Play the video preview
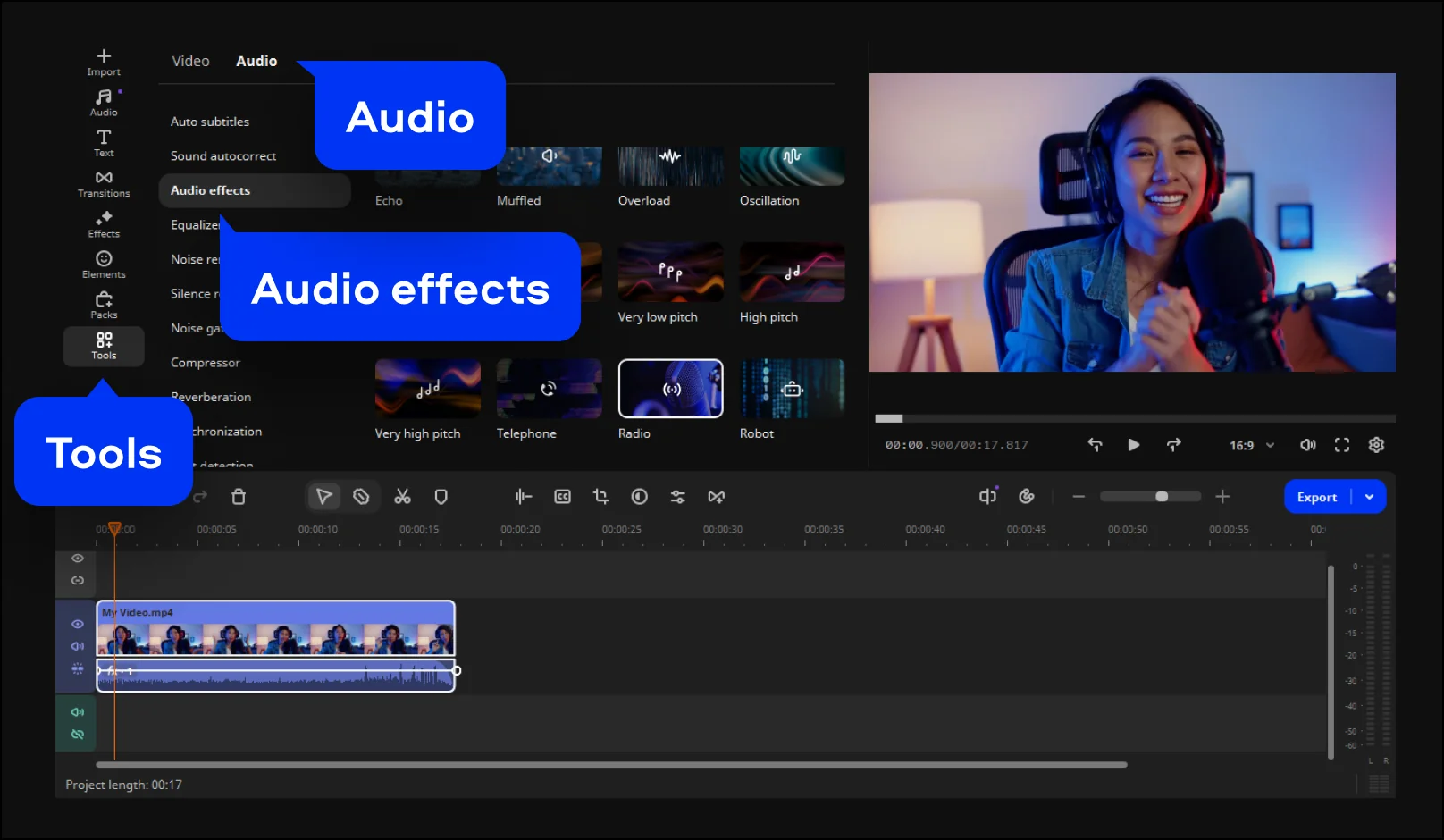Image resolution: width=1444 pixels, height=840 pixels. pos(1133,445)
